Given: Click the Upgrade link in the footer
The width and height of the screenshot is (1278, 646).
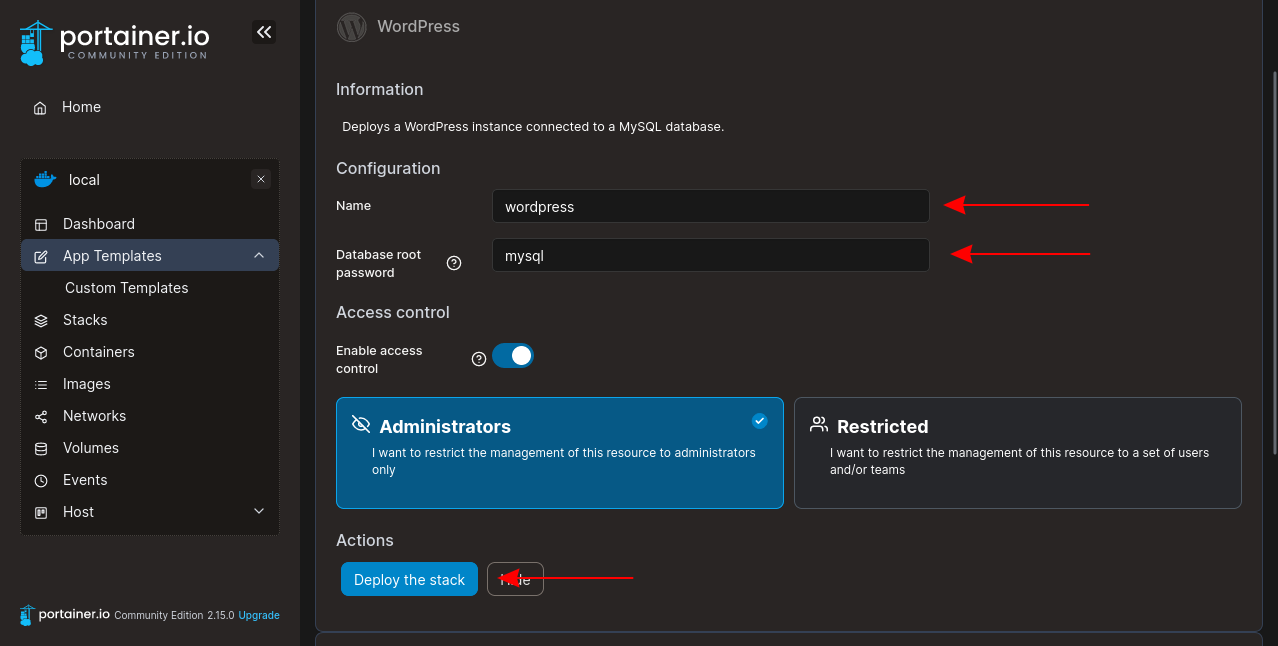Looking at the screenshot, I should click(x=259, y=616).
